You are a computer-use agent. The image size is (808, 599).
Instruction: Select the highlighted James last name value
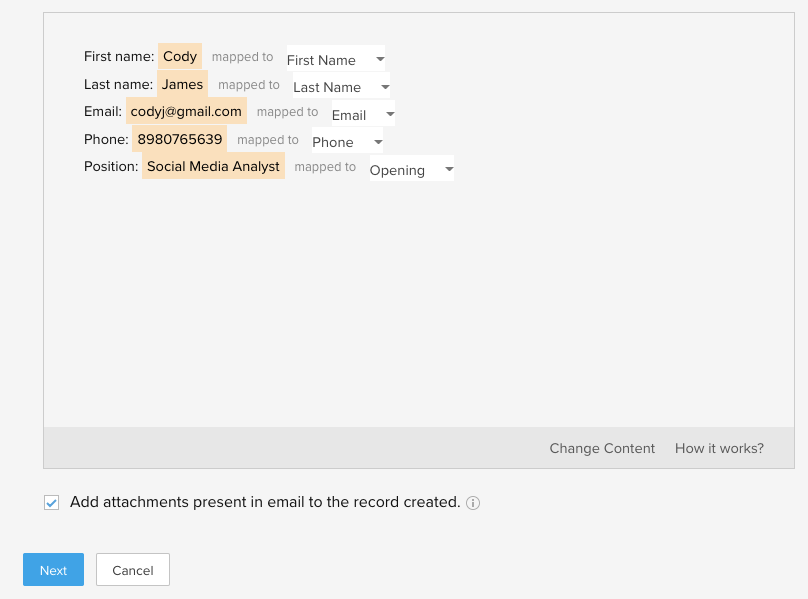tap(182, 85)
